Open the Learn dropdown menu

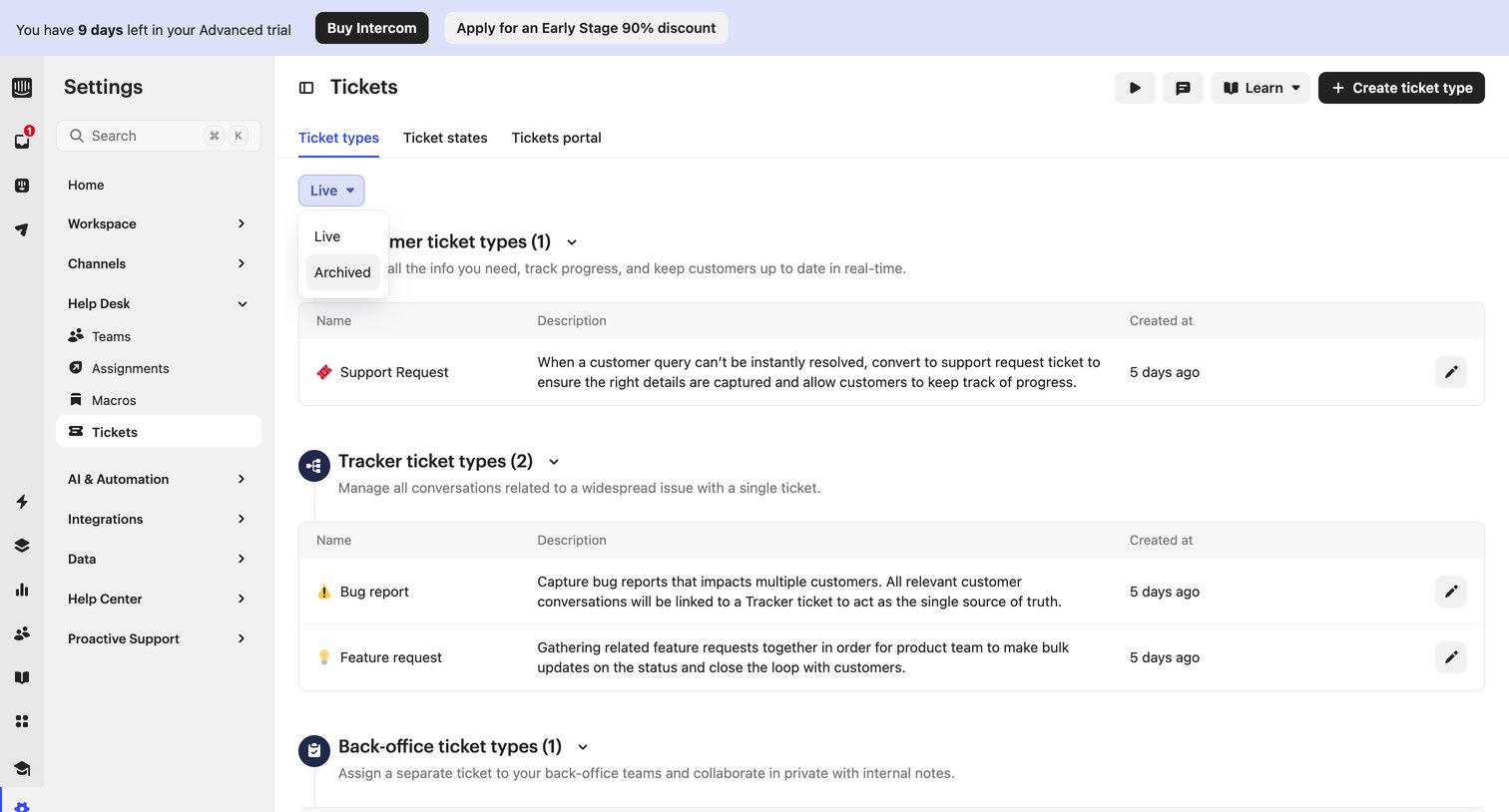point(1260,88)
